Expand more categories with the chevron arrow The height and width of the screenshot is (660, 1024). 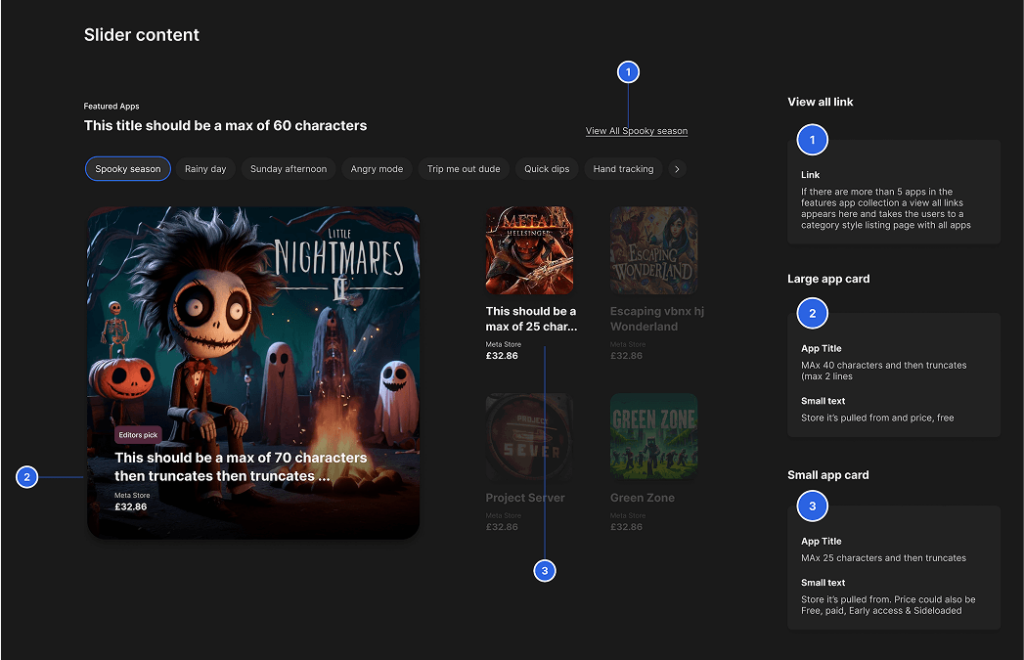click(x=677, y=169)
